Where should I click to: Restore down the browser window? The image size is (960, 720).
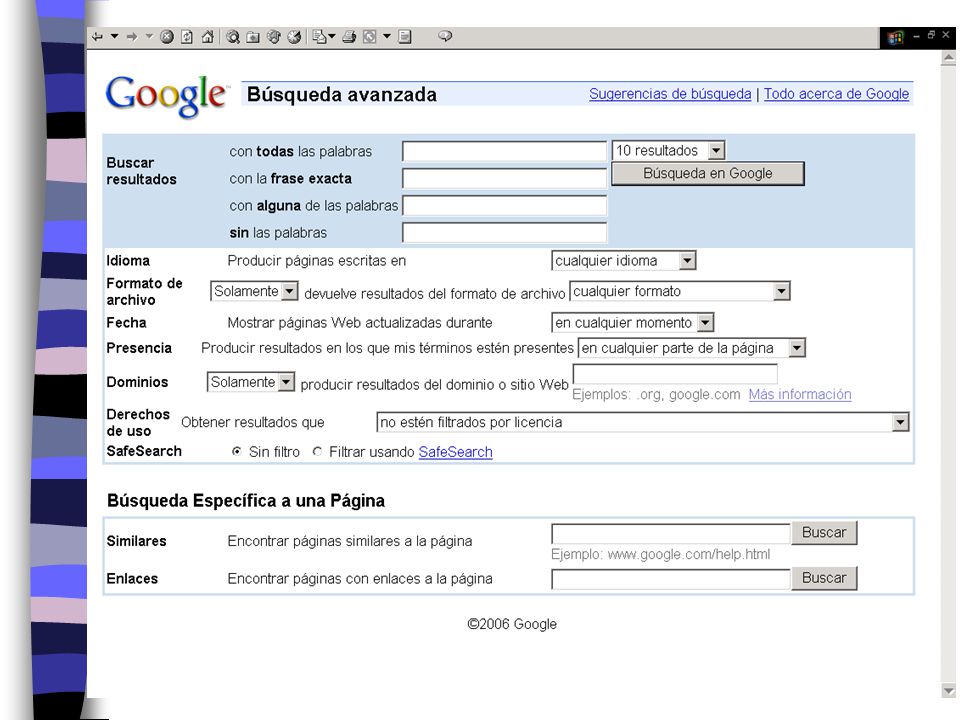(x=931, y=35)
